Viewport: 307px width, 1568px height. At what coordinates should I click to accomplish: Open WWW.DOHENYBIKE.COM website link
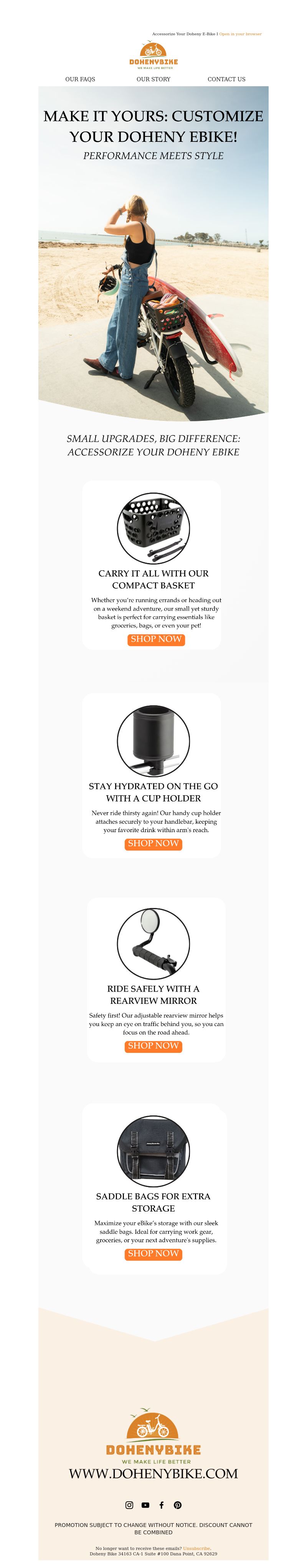coord(153,1474)
